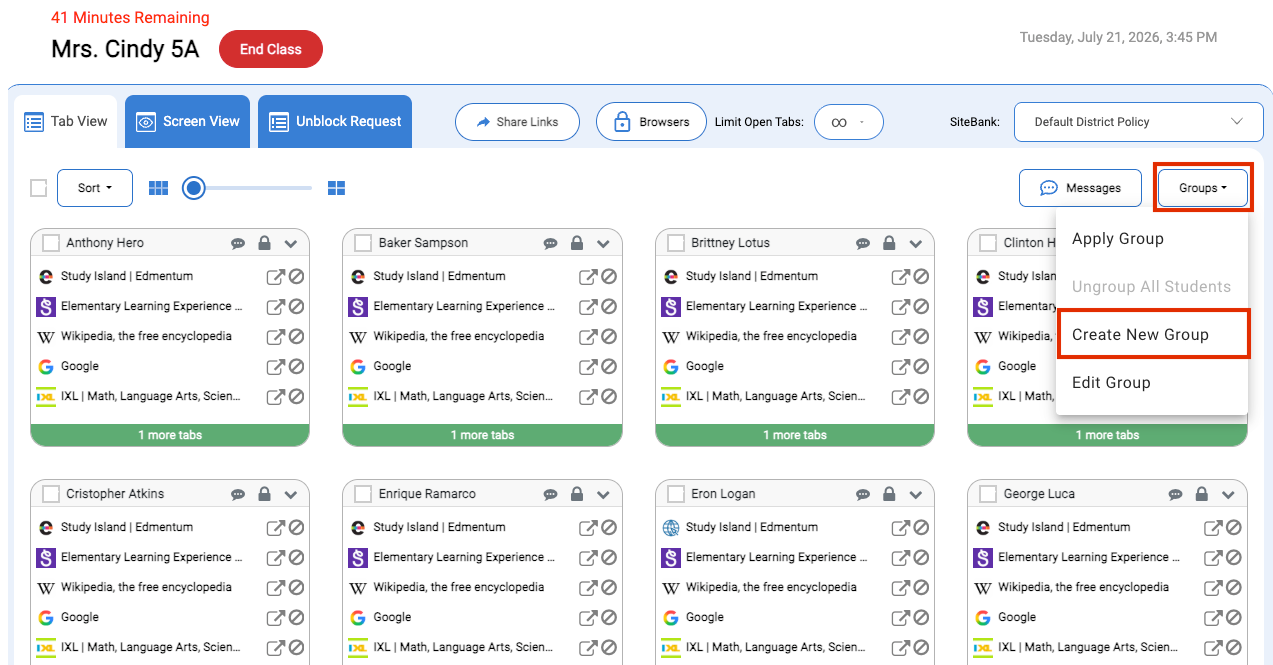Block IXL tab for Baker Sampson
The height and width of the screenshot is (665, 1273).
609,397
